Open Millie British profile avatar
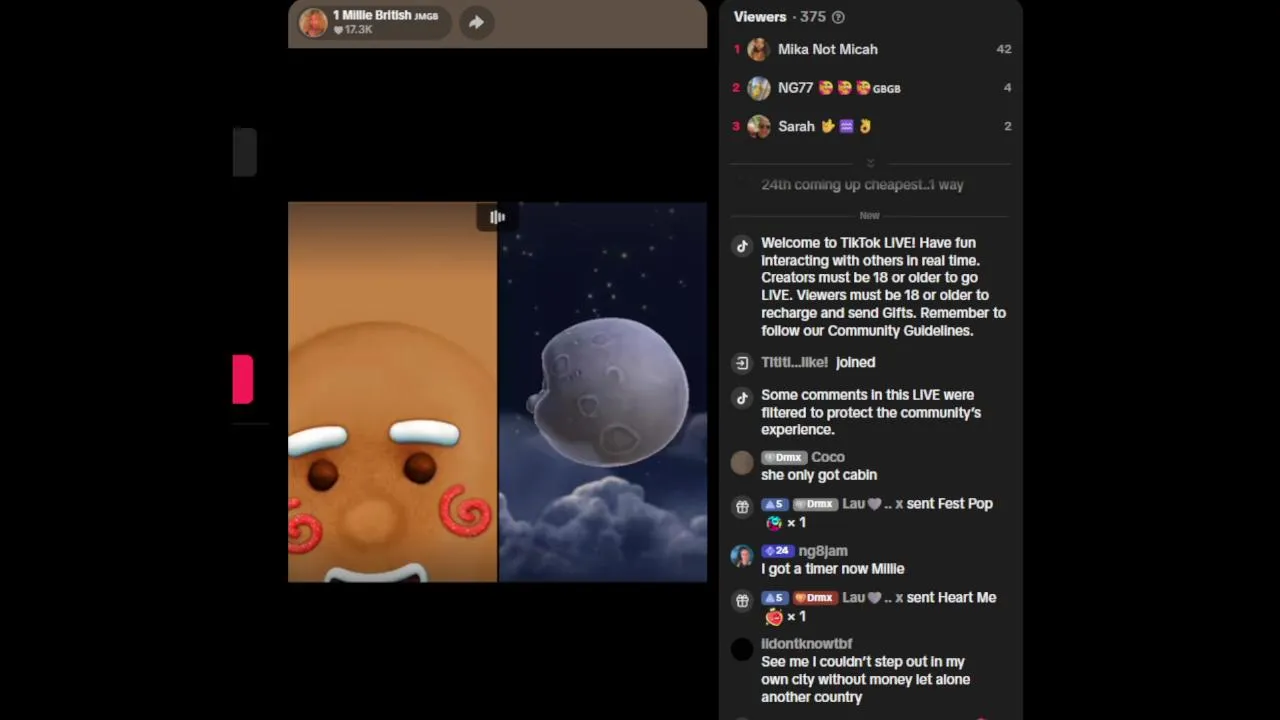 point(314,22)
